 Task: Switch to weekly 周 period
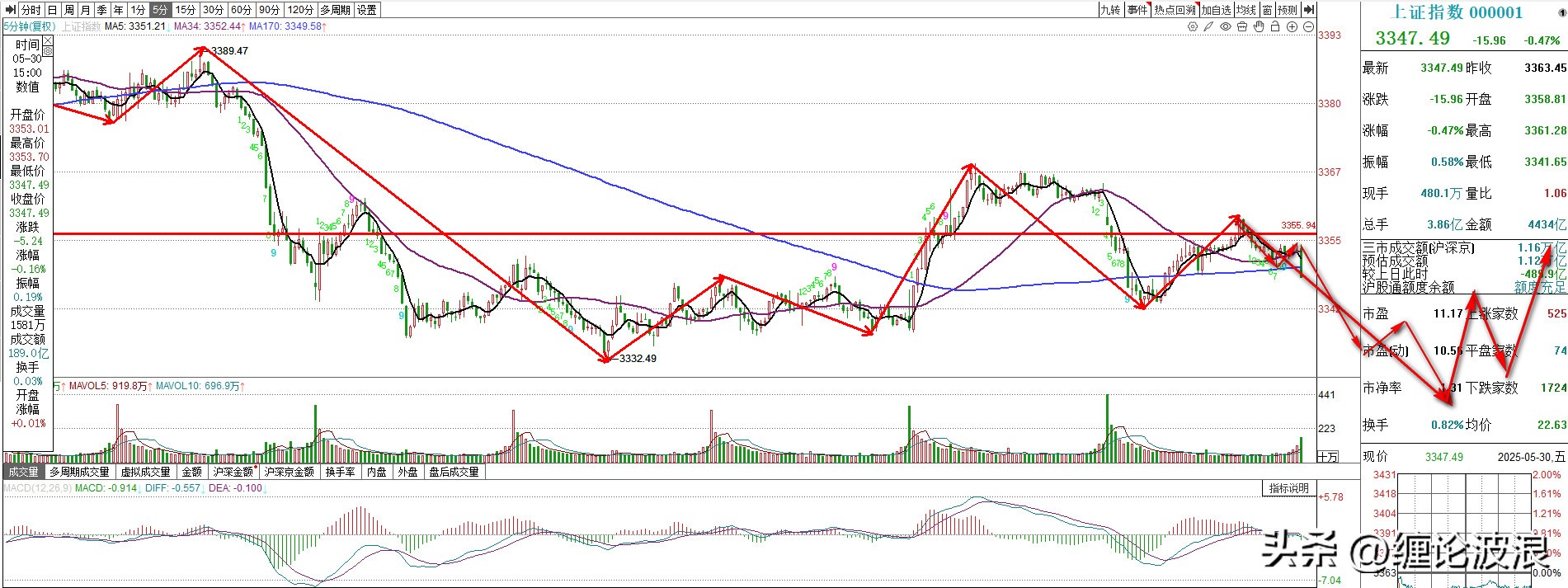point(69,10)
